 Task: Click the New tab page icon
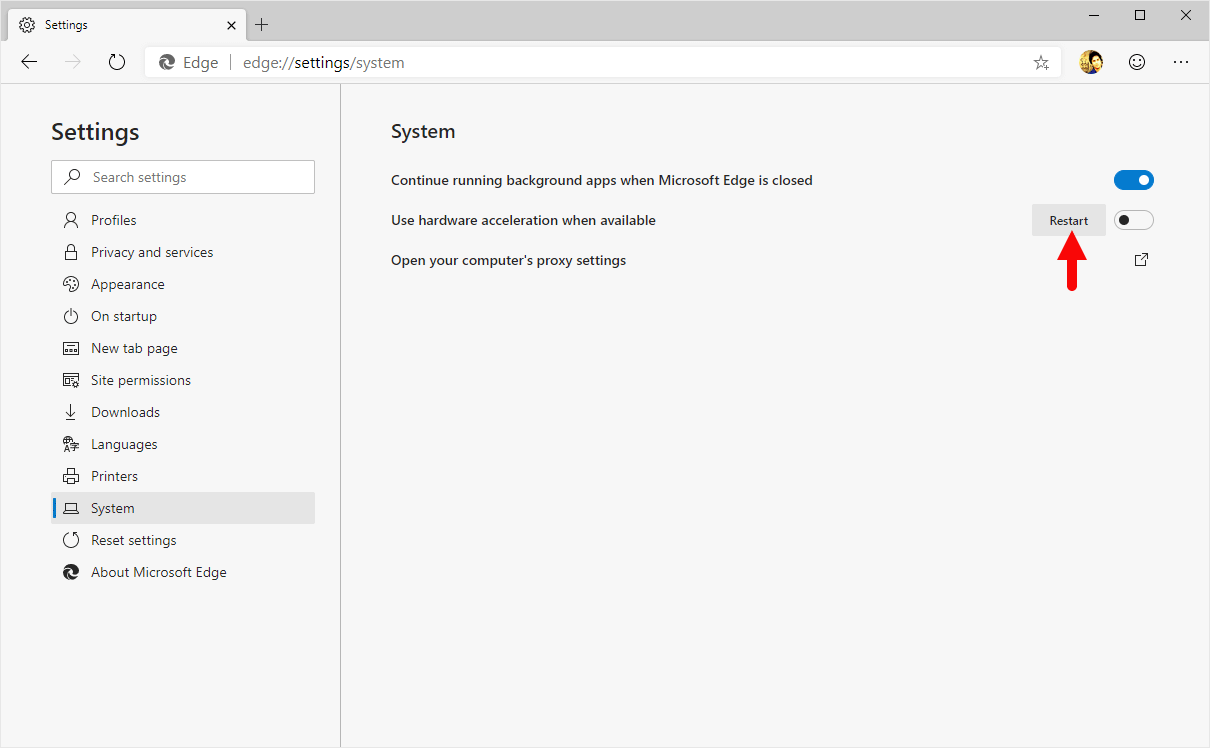pyautogui.click(x=71, y=348)
